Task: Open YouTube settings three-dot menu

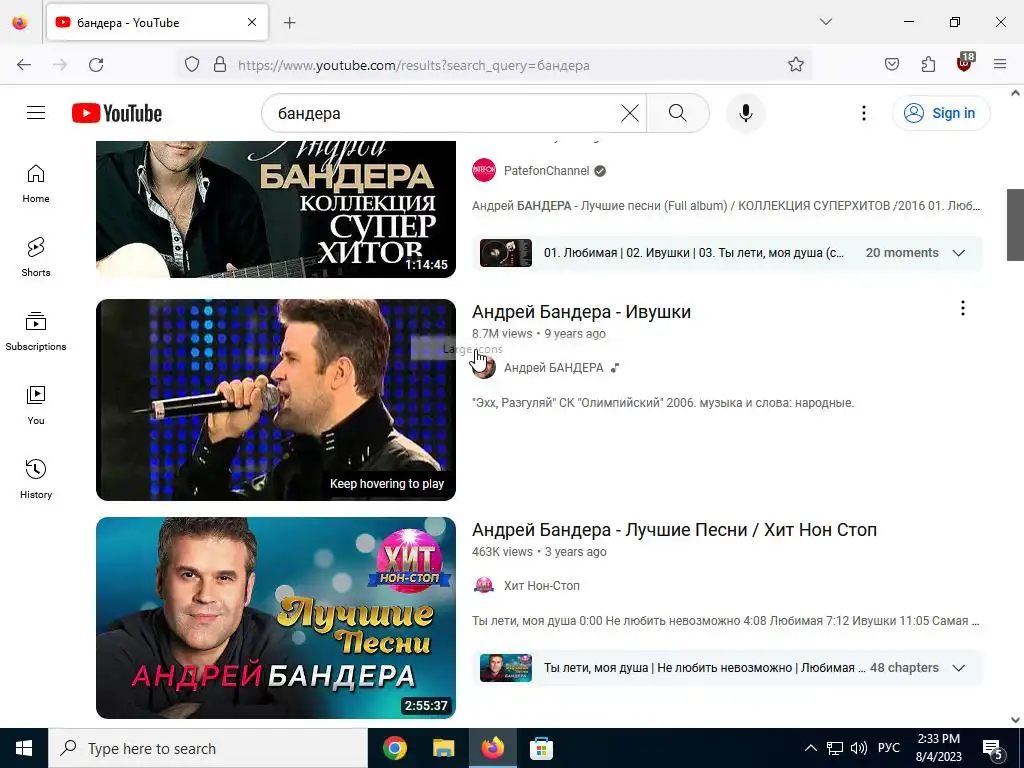Action: (863, 113)
